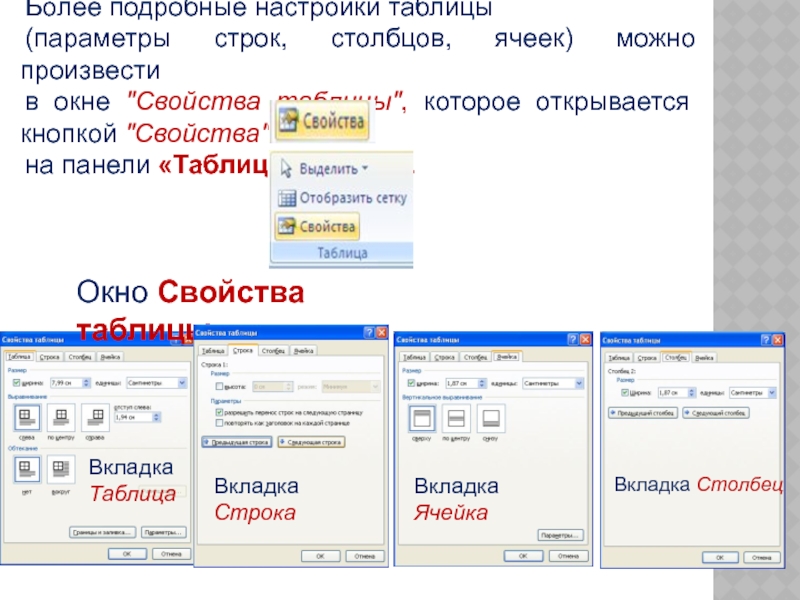Click OK in Ячейка-tab dialog
800x600 pixels.
click(523, 556)
